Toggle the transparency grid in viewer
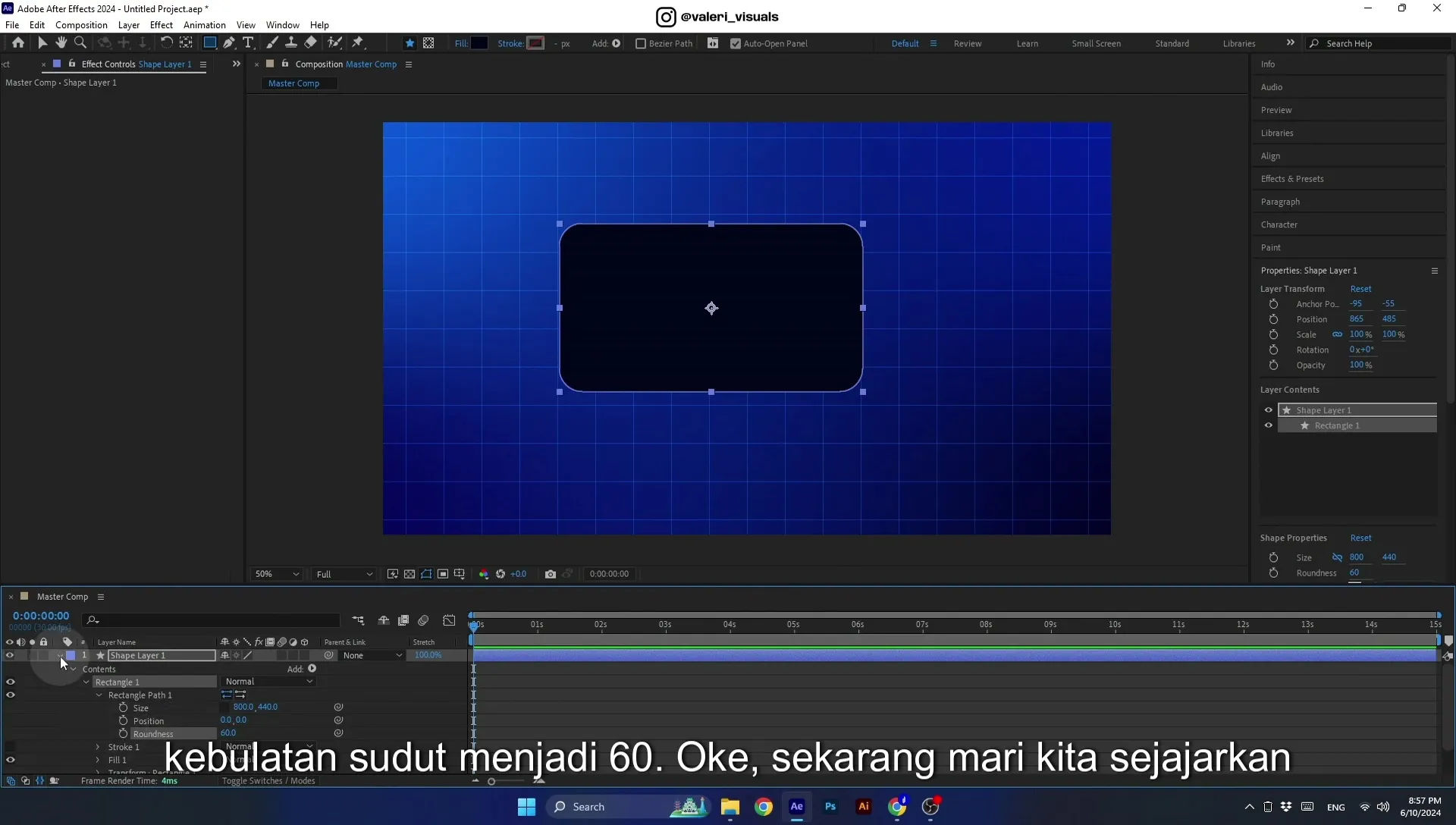This screenshot has width=1456, height=825. coord(409,574)
